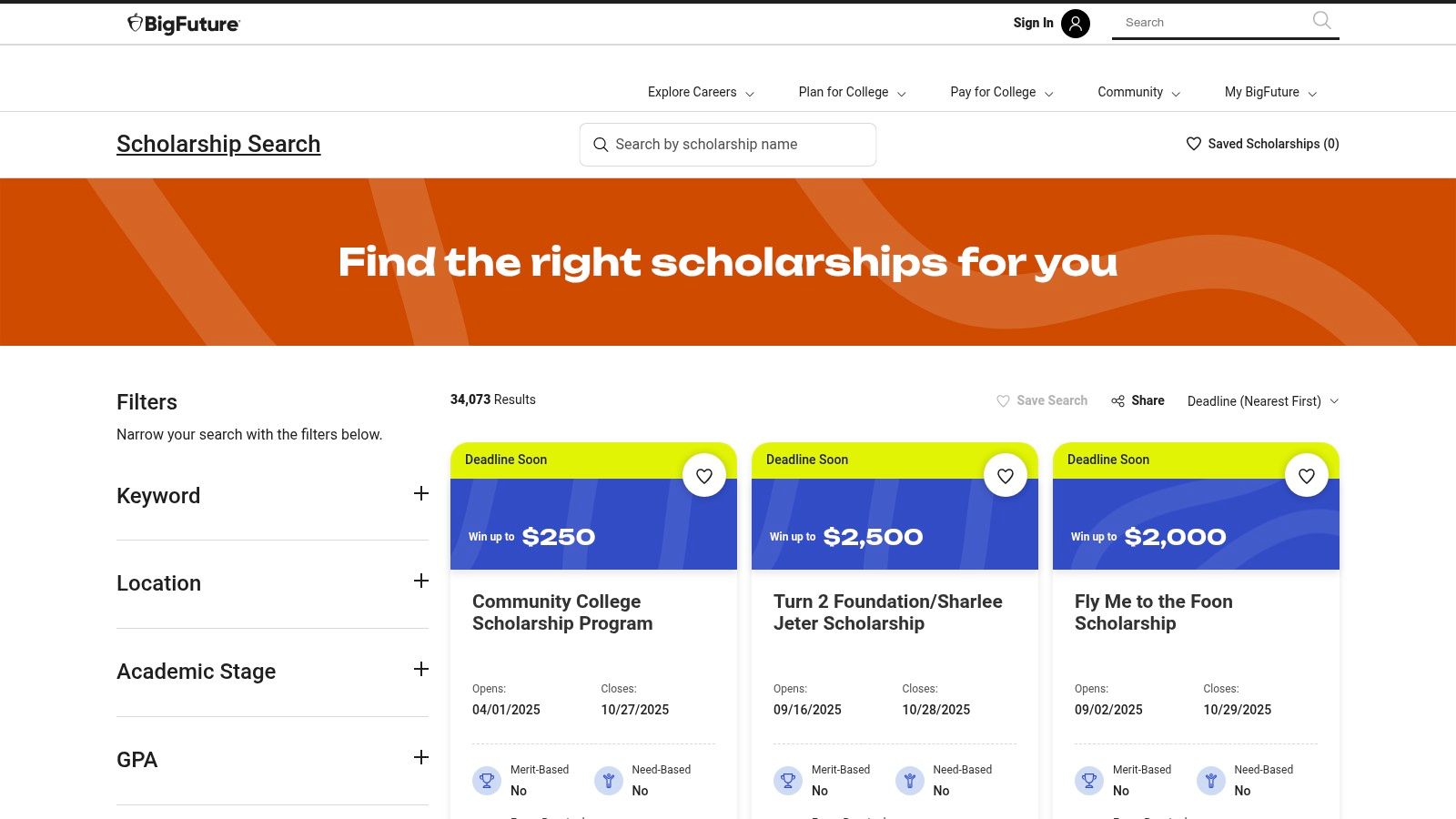This screenshot has width=1456, height=819.
Task: Click the Share icon above the results
Action: [1118, 400]
